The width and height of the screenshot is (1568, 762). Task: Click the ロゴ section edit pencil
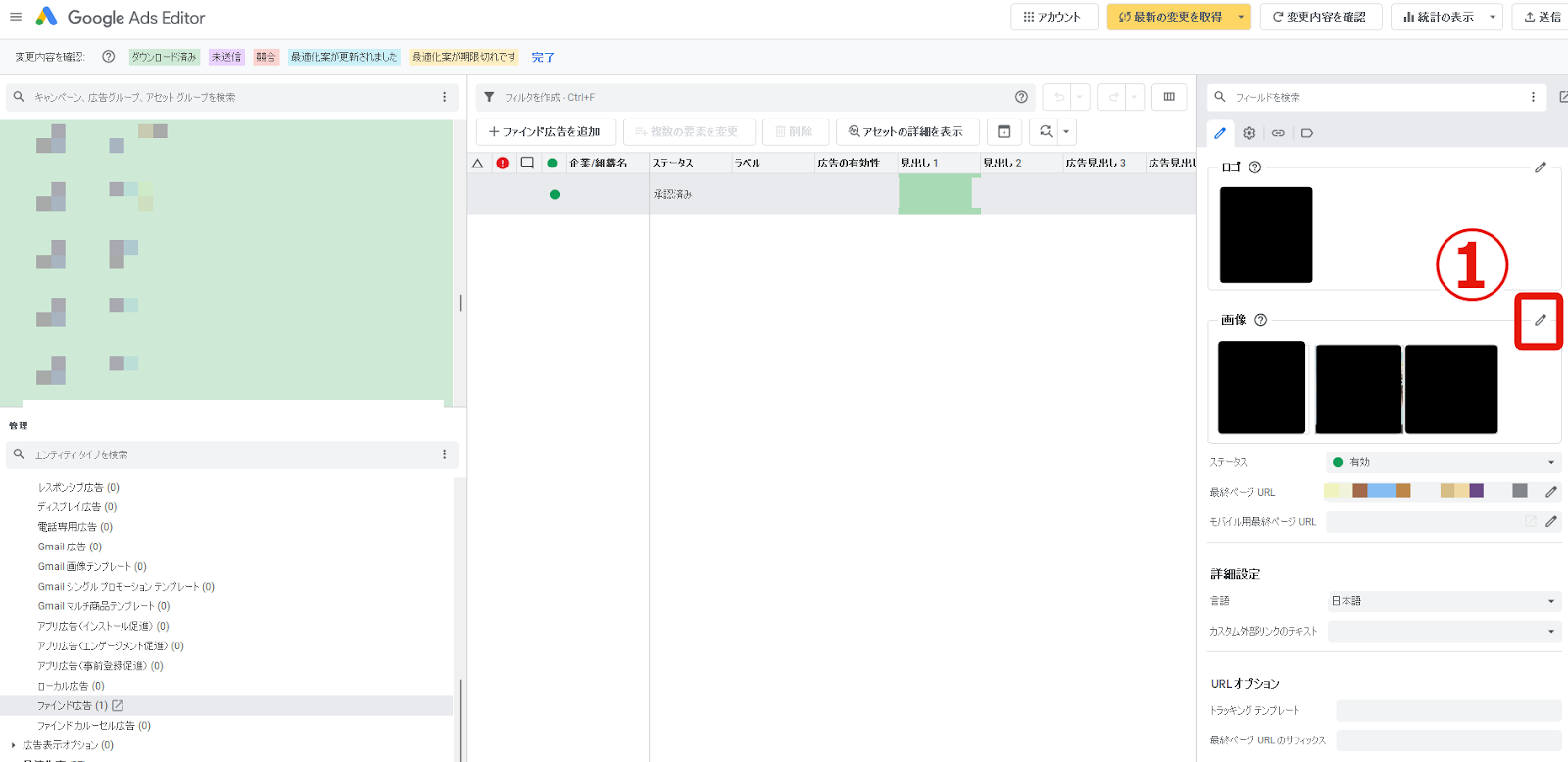tap(1540, 167)
